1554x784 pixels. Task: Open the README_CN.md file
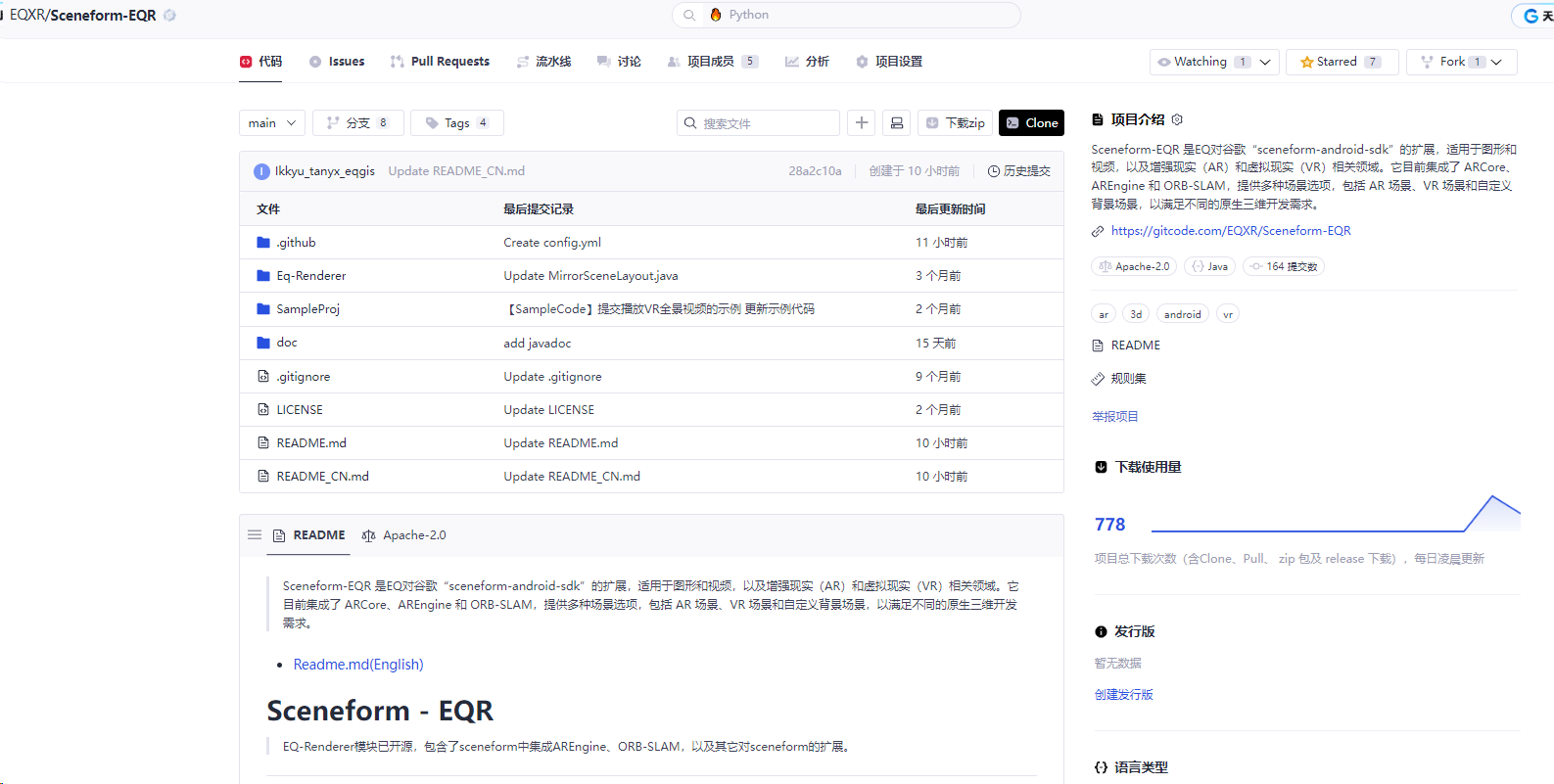[322, 476]
